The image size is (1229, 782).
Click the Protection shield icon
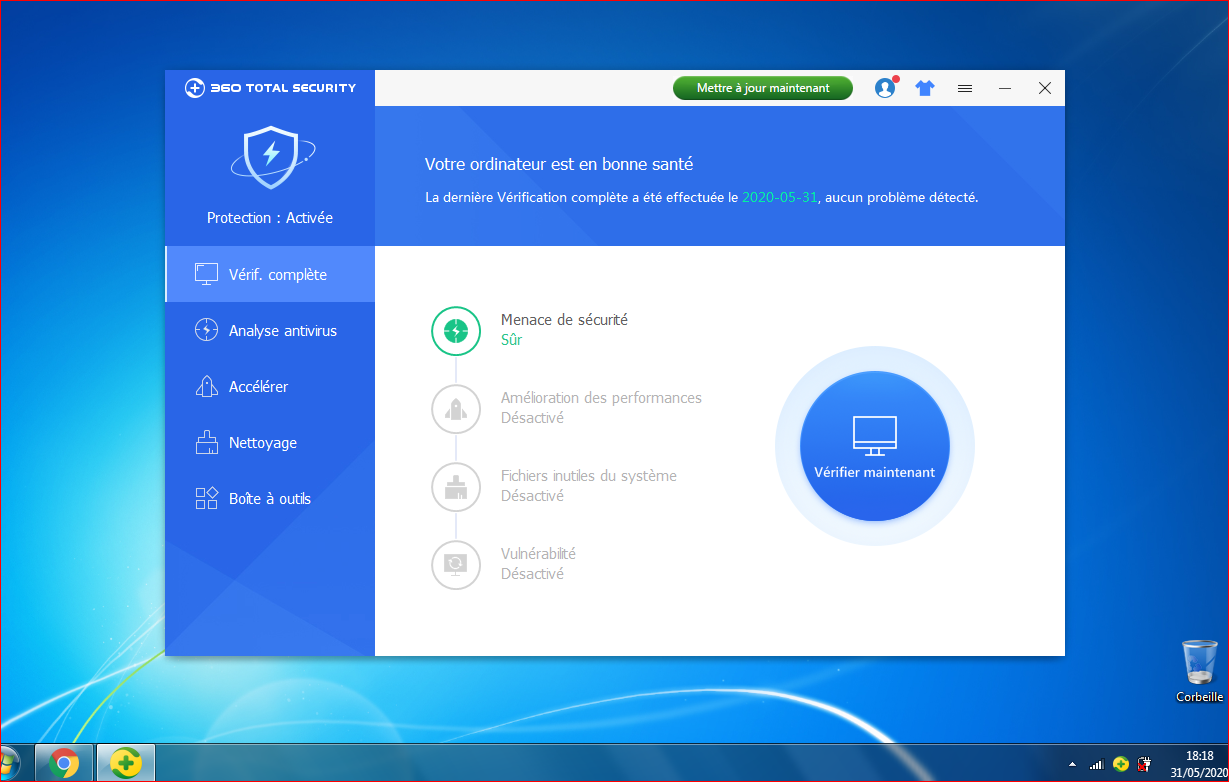click(271, 158)
